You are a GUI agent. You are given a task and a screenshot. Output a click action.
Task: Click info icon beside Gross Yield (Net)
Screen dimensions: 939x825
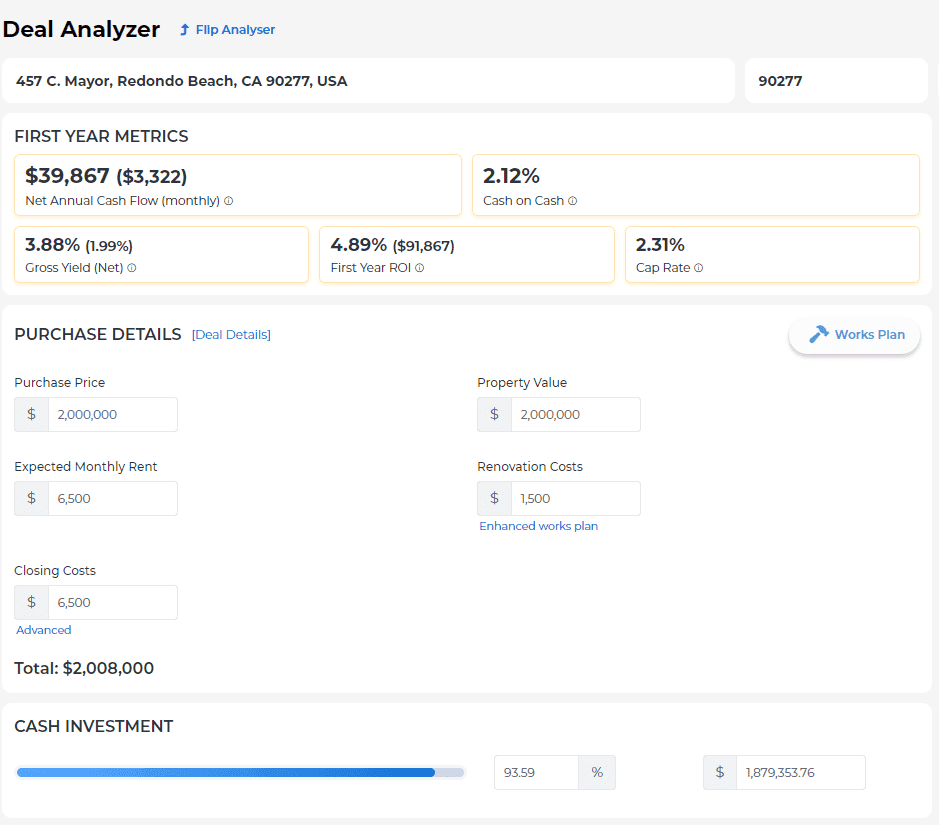(132, 268)
